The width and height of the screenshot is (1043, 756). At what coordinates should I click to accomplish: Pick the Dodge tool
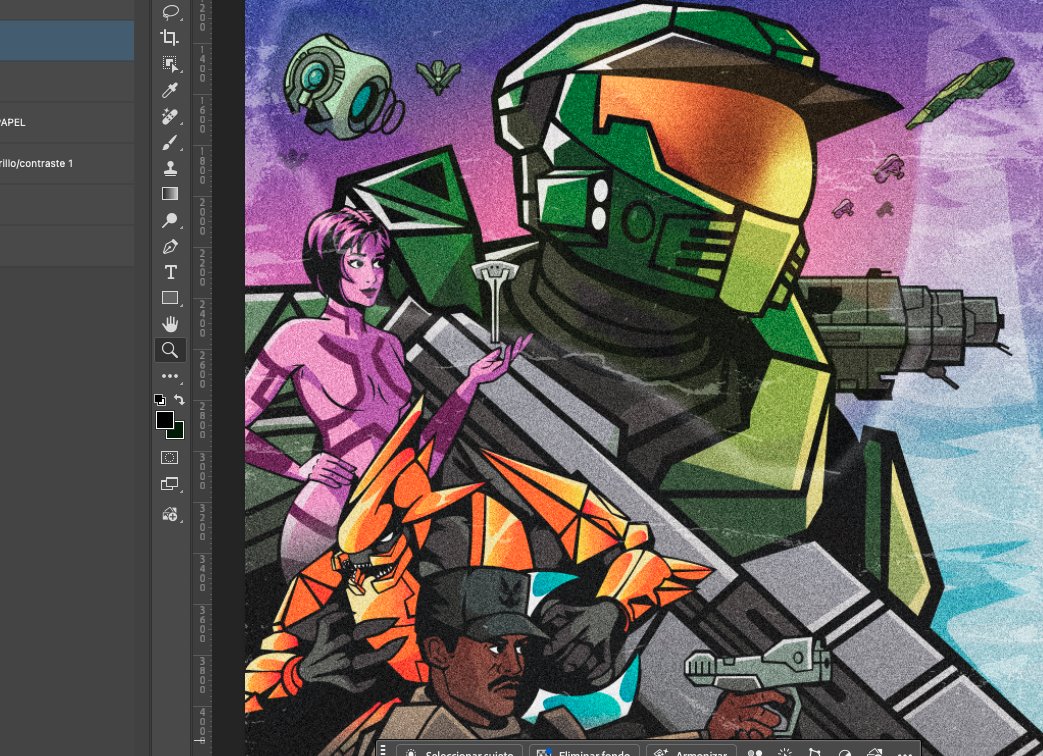pyautogui.click(x=170, y=220)
